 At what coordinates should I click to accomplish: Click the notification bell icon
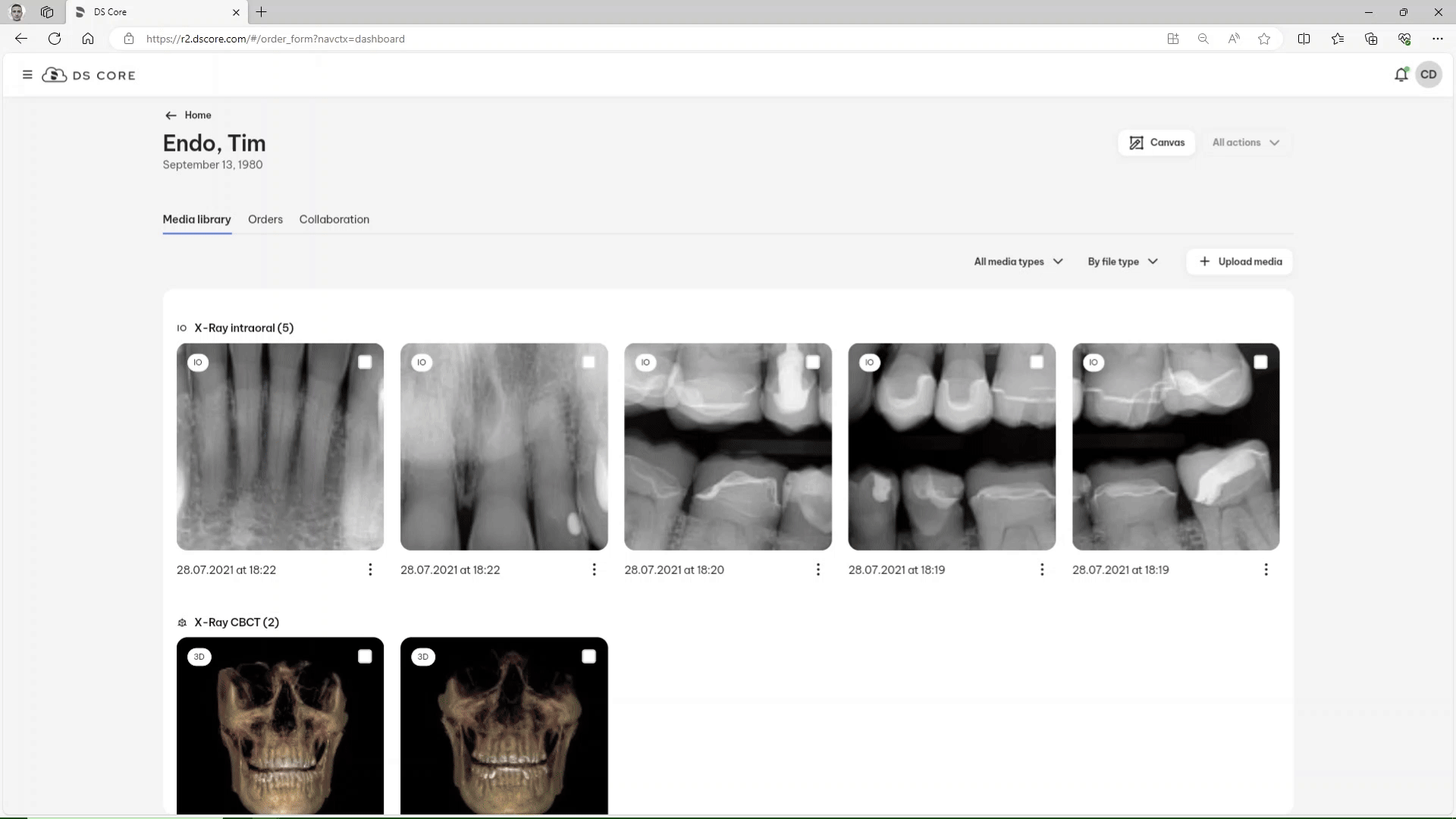click(x=1401, y=74)
